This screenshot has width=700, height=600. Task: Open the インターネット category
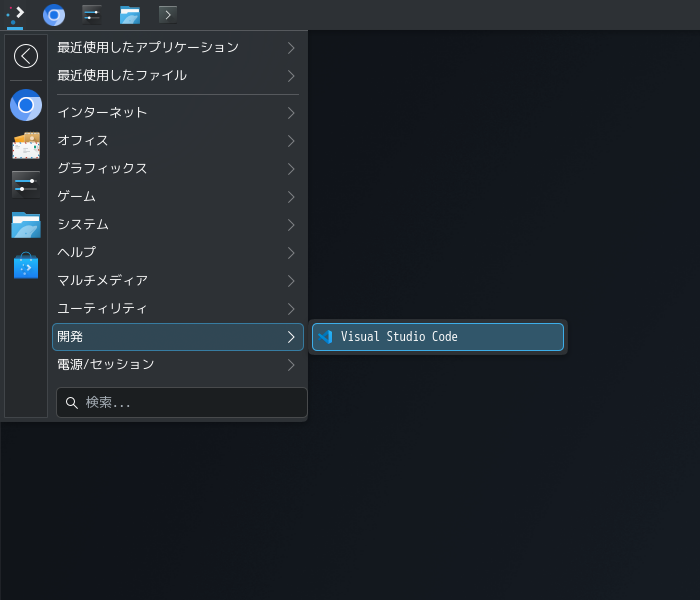(178, 113)
